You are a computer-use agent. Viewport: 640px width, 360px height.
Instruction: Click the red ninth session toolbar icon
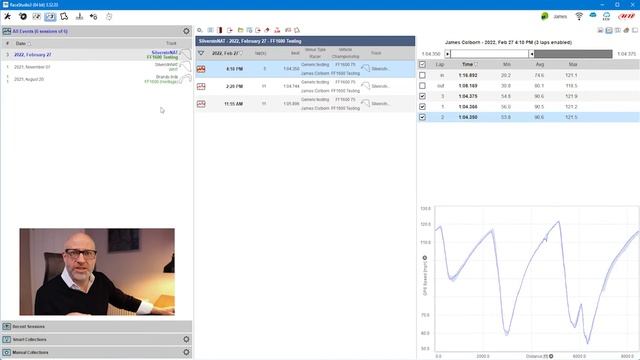pos(277,30)
